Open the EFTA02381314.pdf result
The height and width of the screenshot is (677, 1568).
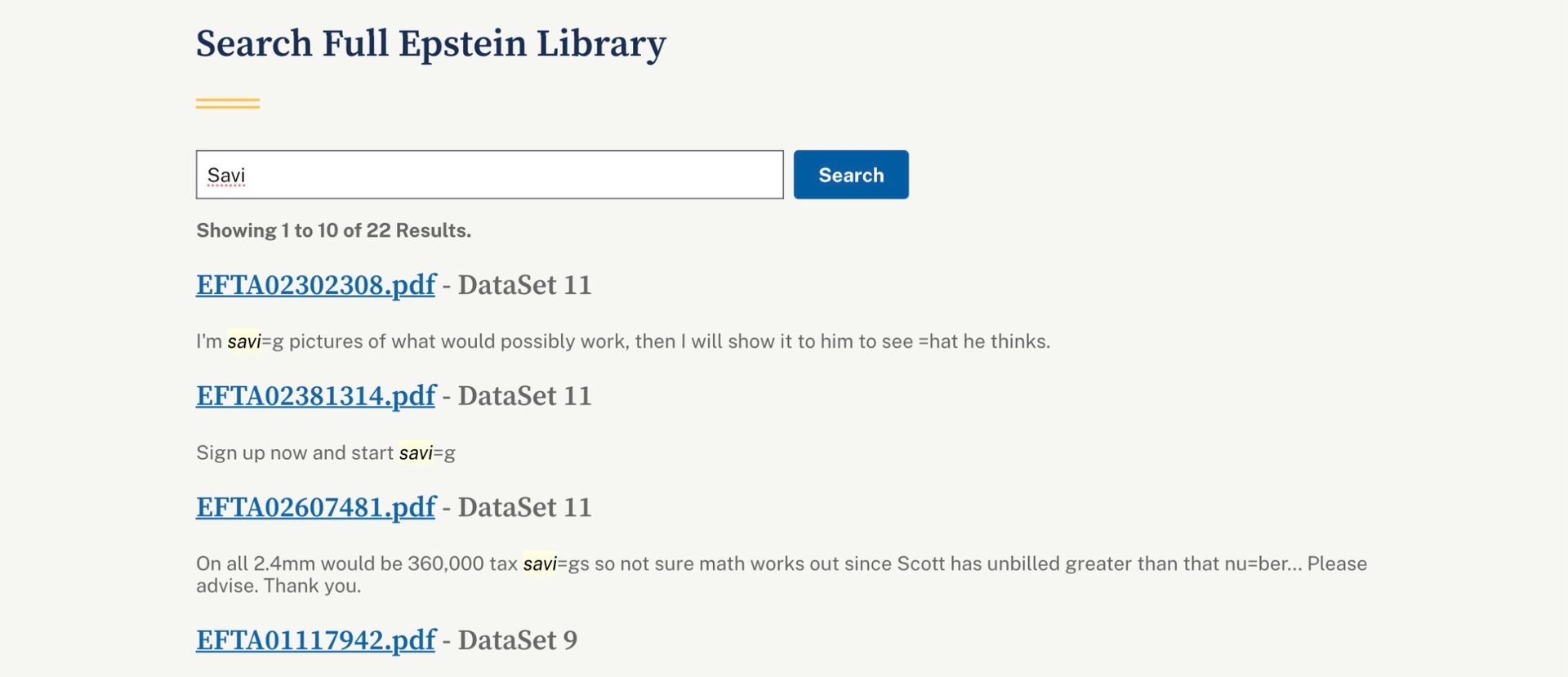(x=315, y=396)
